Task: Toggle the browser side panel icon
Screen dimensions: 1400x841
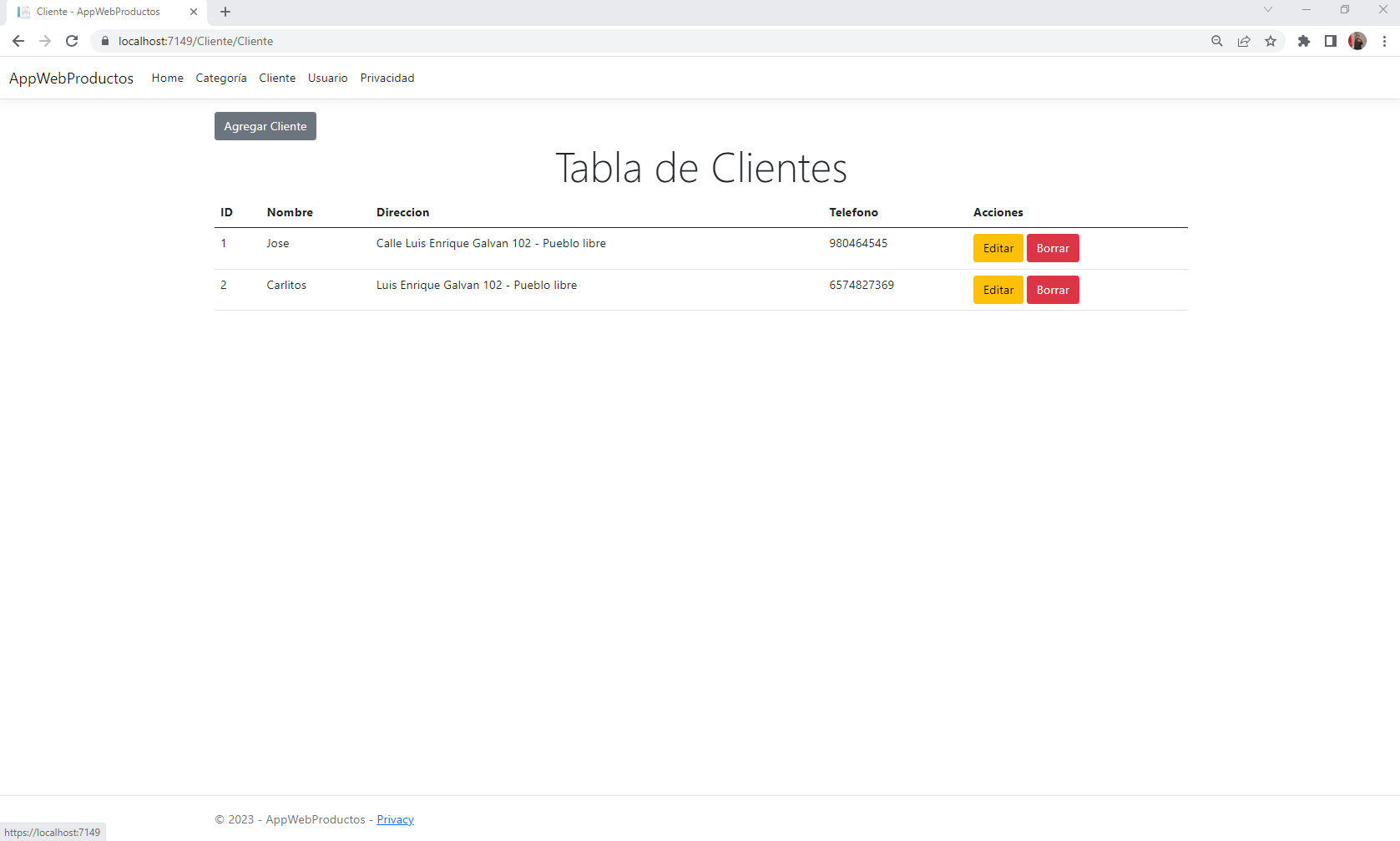Action: pos(1331,41)
